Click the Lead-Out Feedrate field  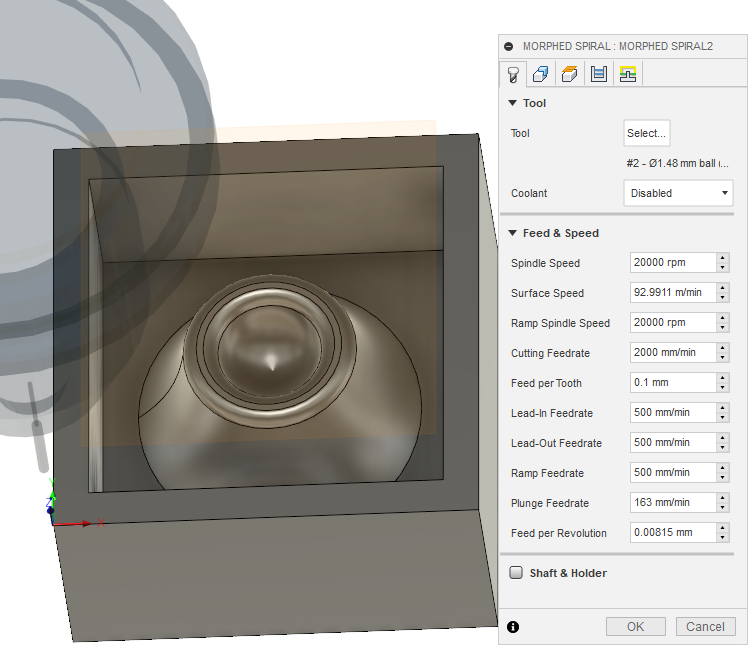(x=673, y=442)
